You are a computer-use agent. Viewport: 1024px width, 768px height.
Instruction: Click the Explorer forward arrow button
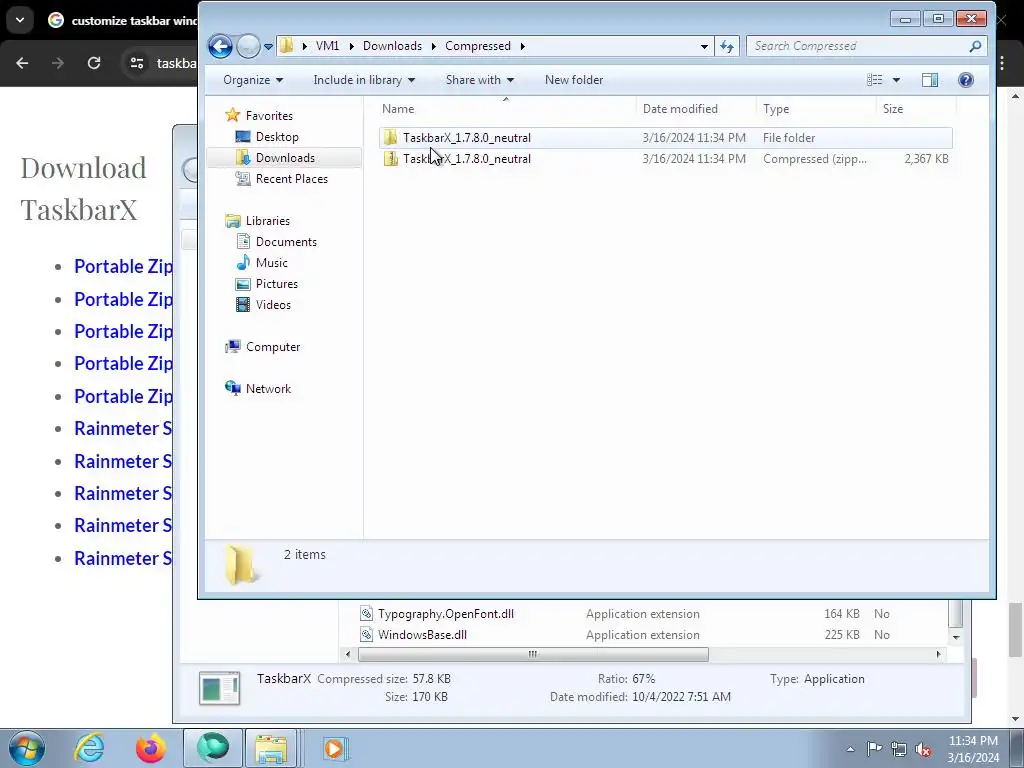tap(248, 46)
